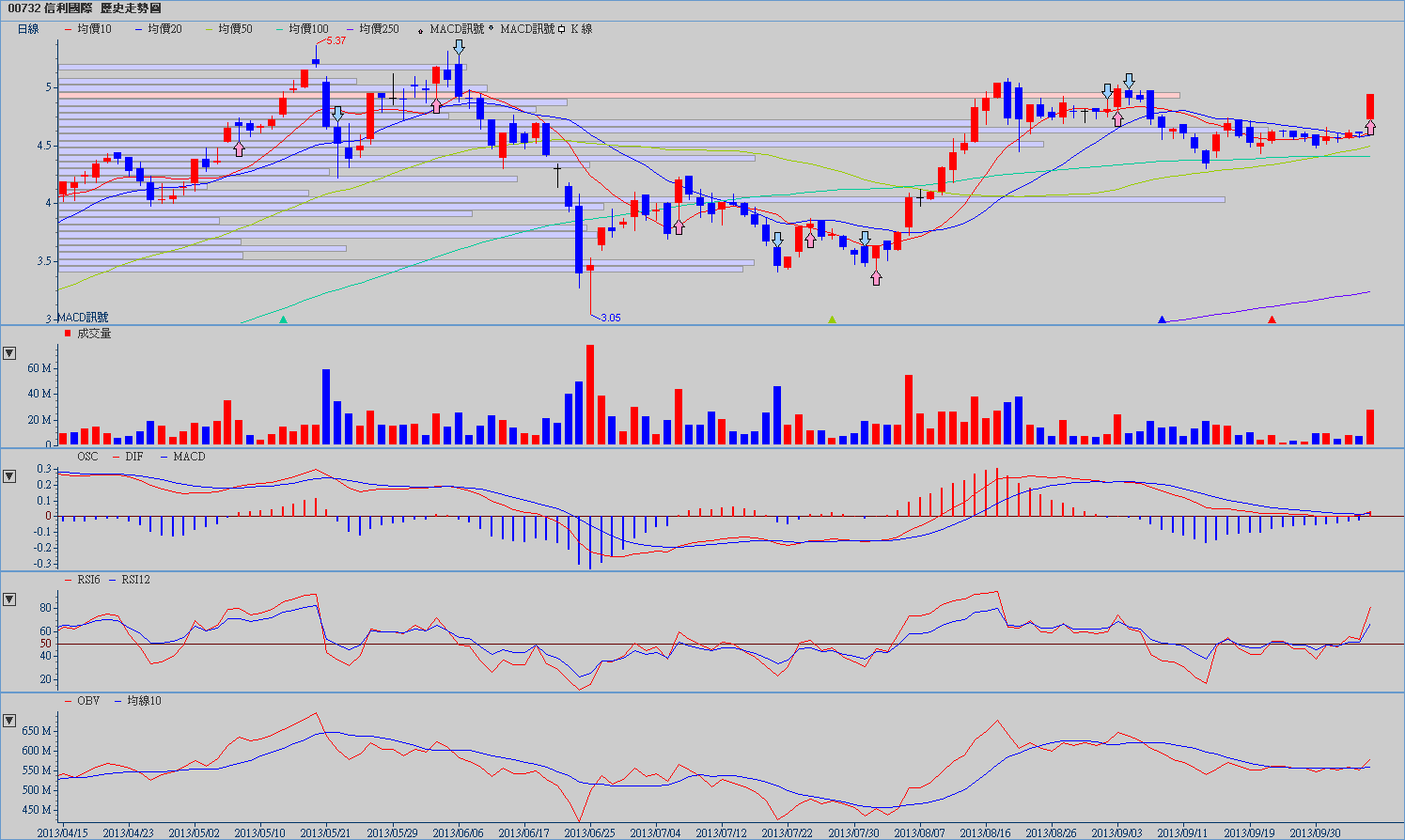
Task: Open the volume (成交量) panel dropdown arrow
Action: point(9,353)
